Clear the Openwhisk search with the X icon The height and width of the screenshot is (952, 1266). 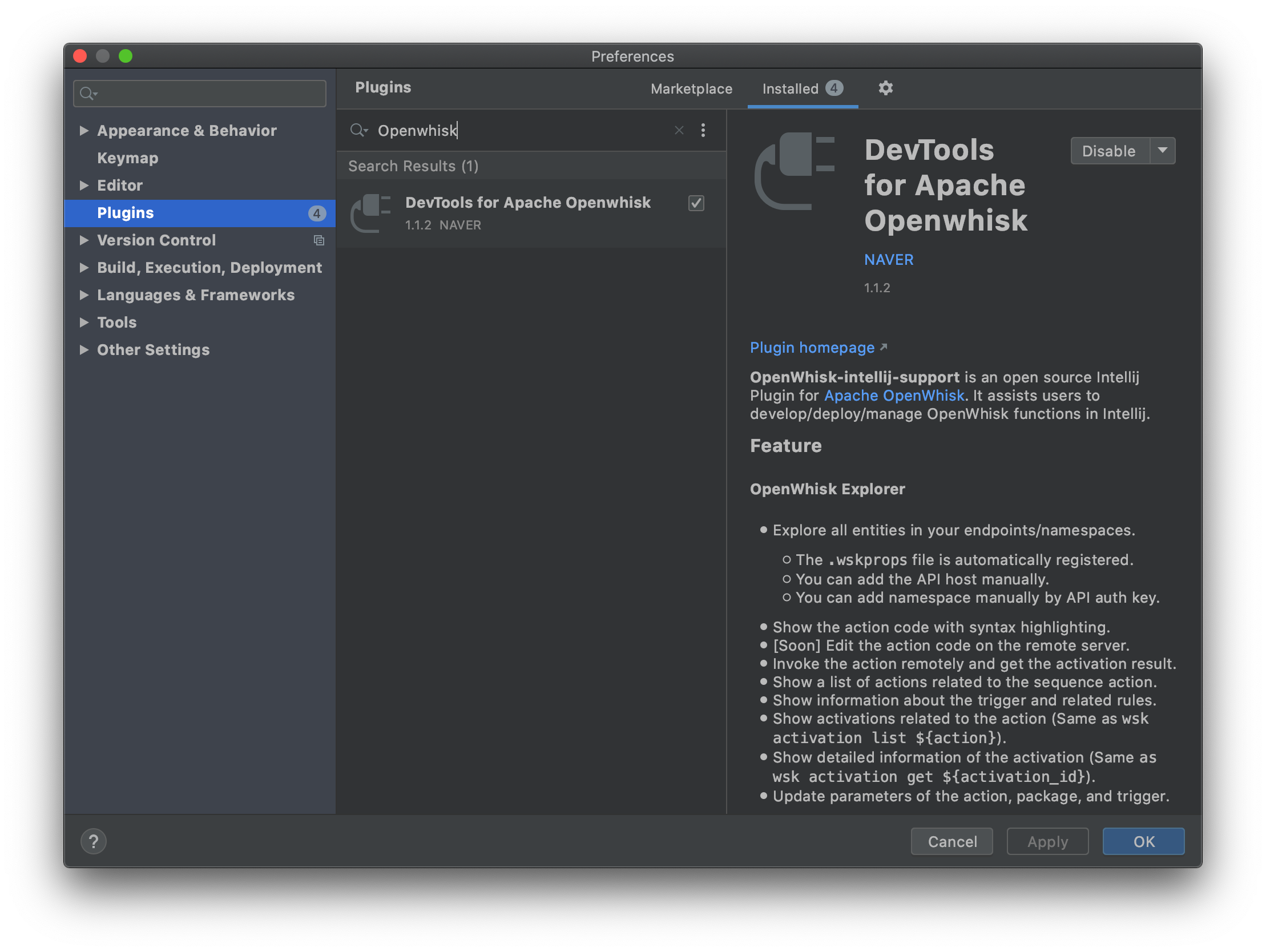click(679, 131)
